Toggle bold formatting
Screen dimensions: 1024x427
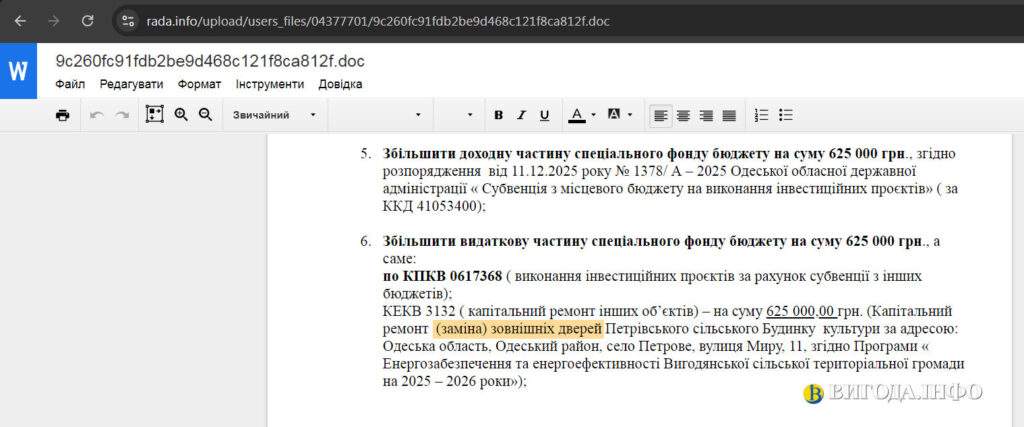[498, 115]
